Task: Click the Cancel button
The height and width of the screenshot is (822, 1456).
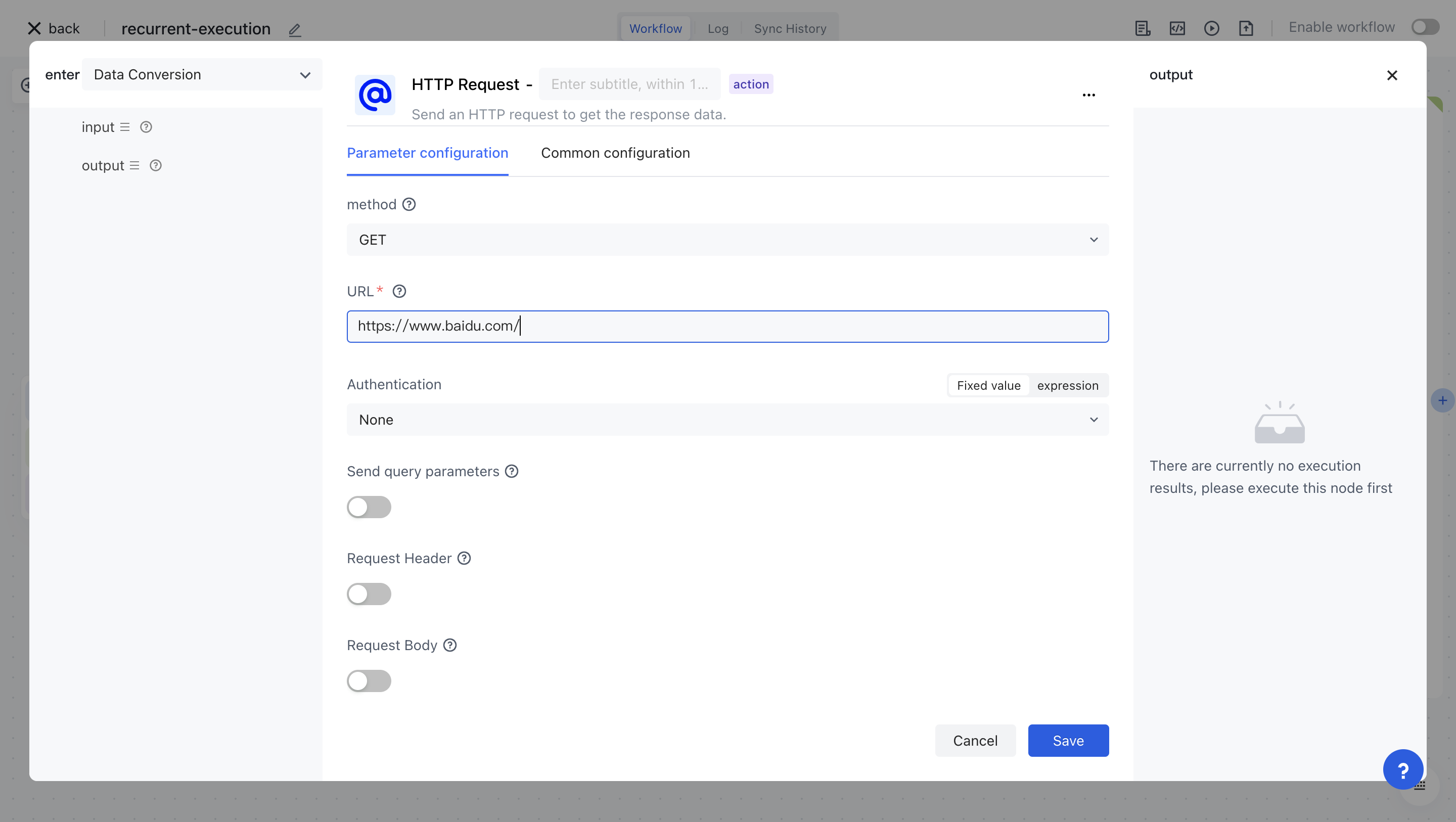Action: 975,741
